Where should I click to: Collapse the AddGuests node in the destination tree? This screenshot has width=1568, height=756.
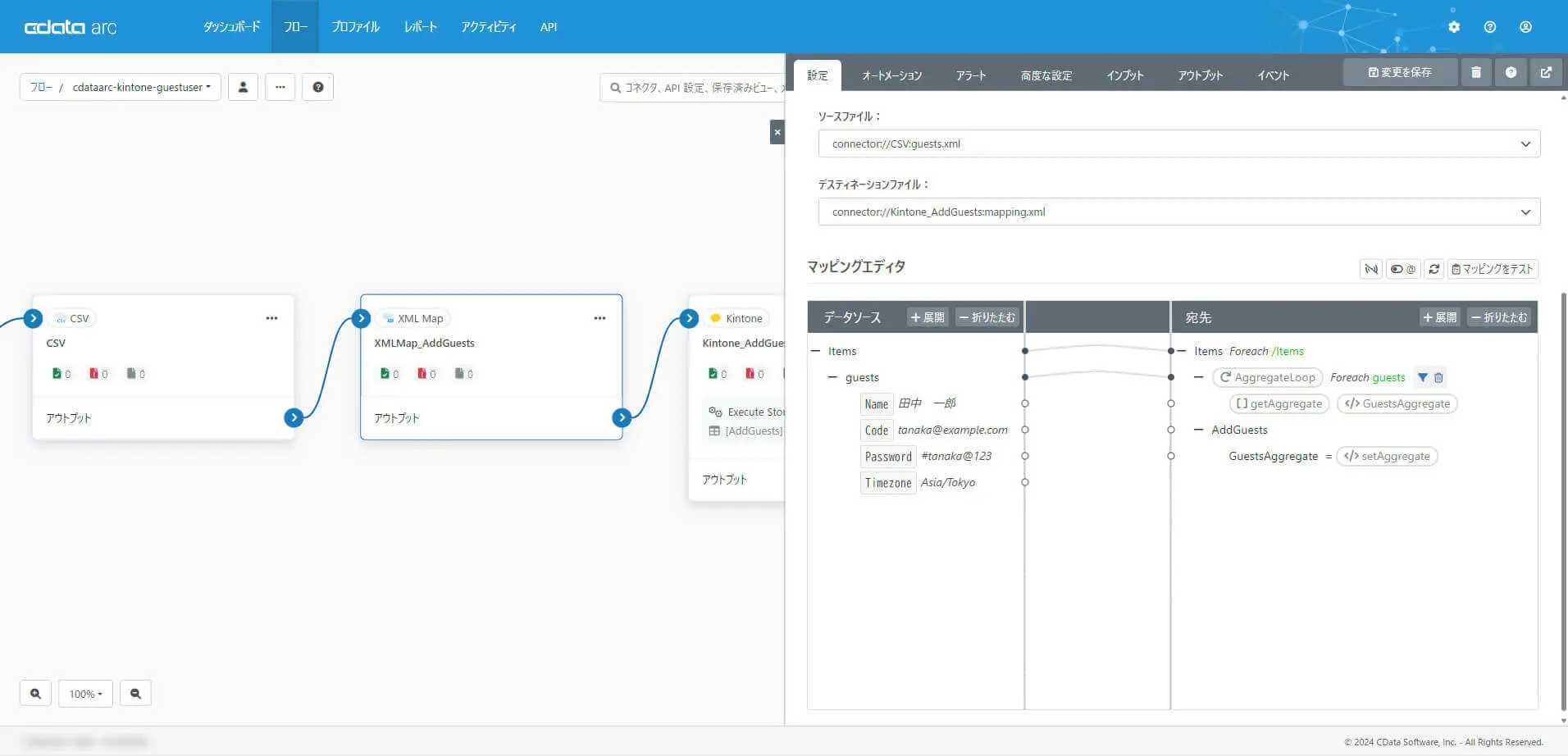tap(1199, 430)
